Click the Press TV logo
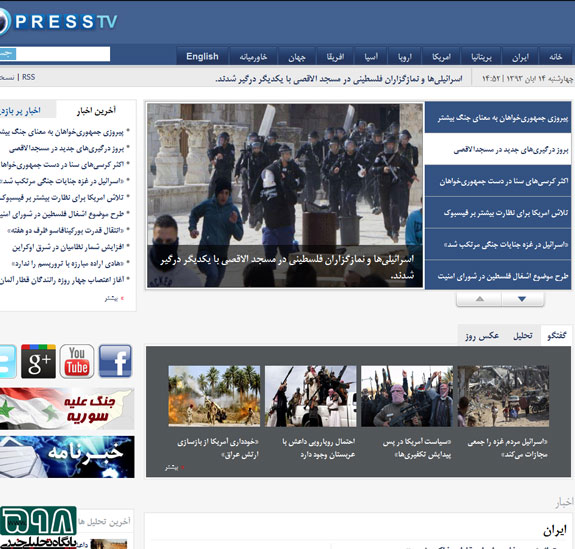 click(59, 21)
